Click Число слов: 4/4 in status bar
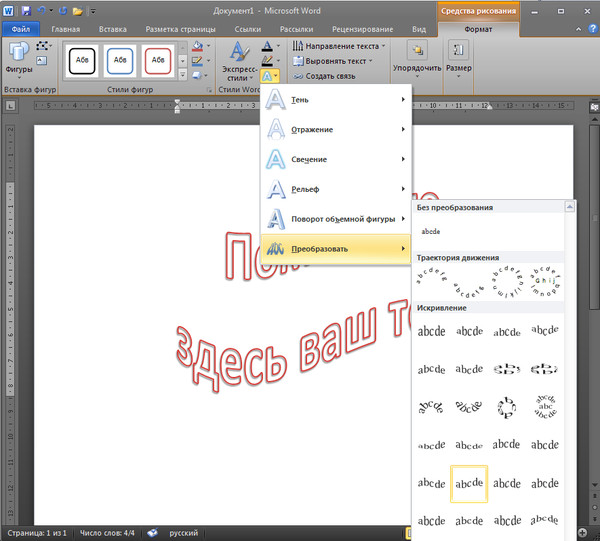600x541 pixels. [107, 533]
